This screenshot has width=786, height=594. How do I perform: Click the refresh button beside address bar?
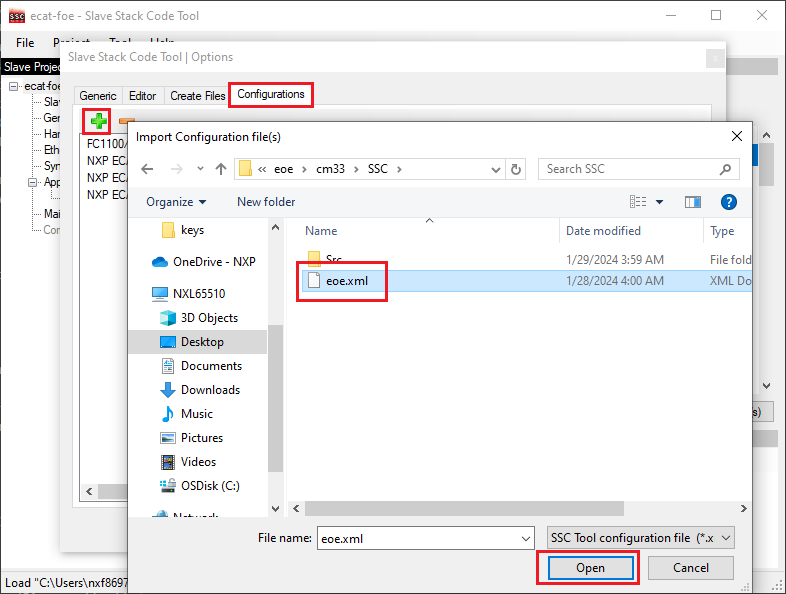[x=516, y=169]
